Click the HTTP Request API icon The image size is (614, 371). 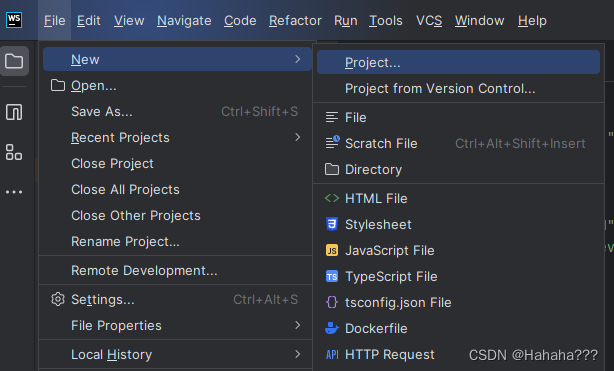click(332, 355)
